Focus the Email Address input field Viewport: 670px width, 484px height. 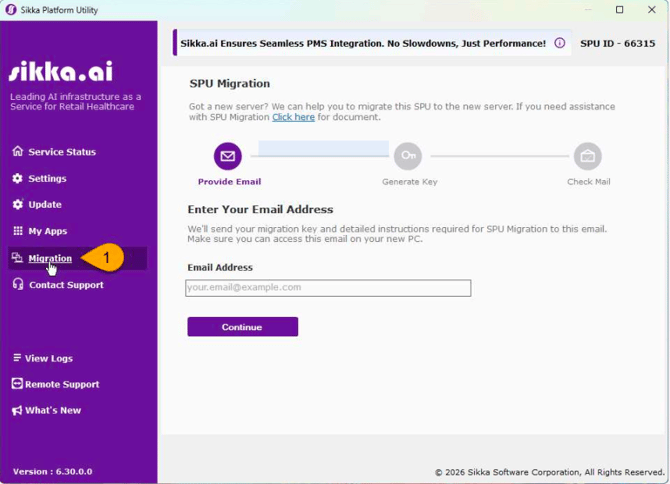(328, 288)
